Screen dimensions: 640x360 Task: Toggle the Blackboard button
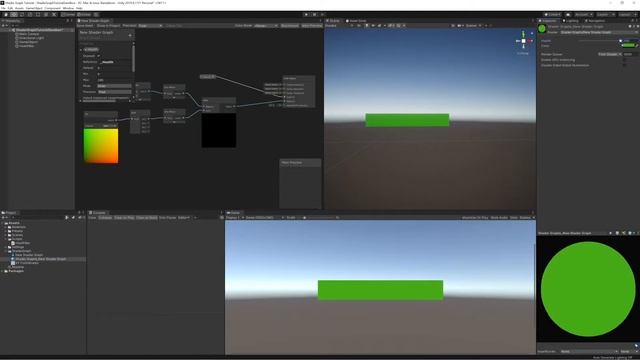coord(290,25)
